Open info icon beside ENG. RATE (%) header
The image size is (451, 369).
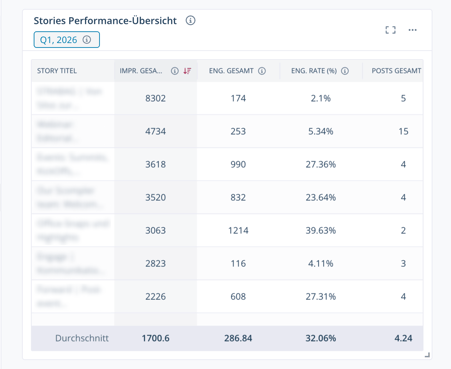[345, 71]
